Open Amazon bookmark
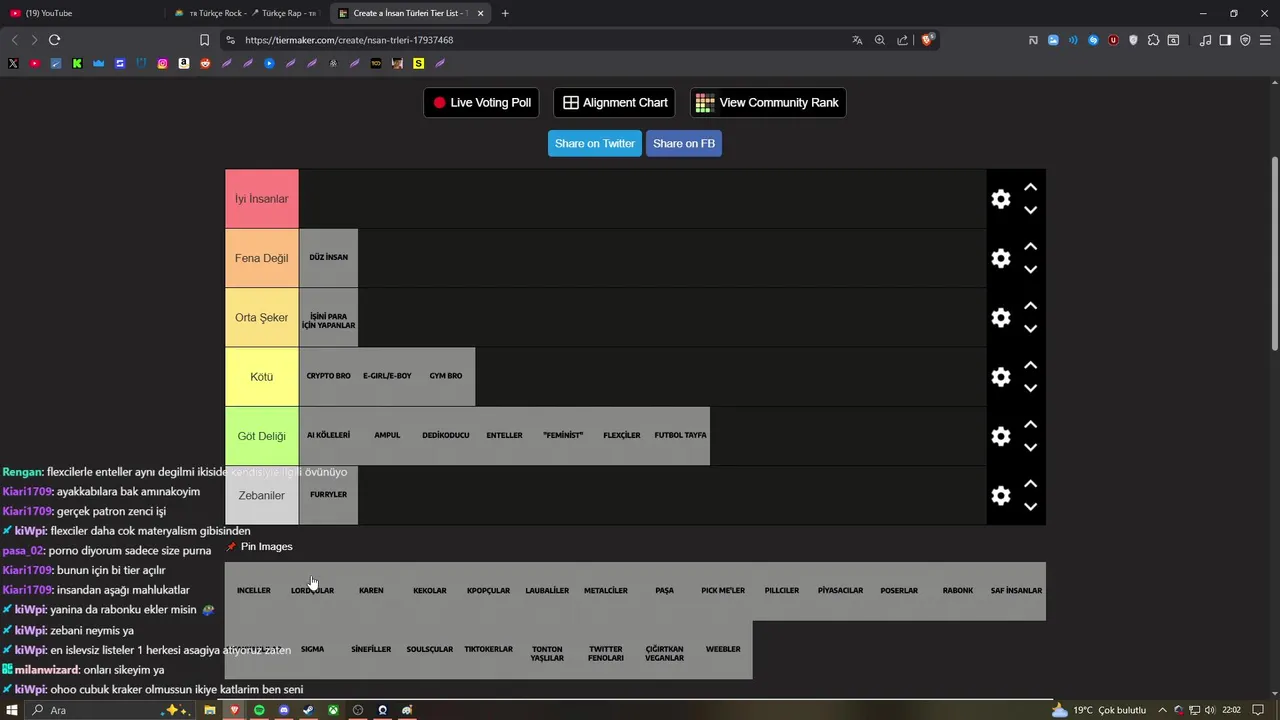 click(x=184, y=63)
